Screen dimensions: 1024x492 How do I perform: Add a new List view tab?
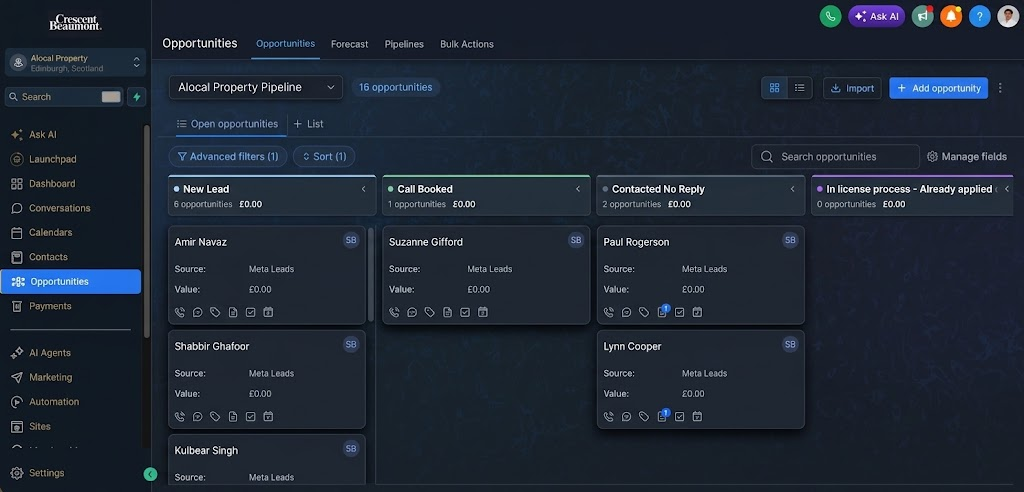click(x=308, y=123)
